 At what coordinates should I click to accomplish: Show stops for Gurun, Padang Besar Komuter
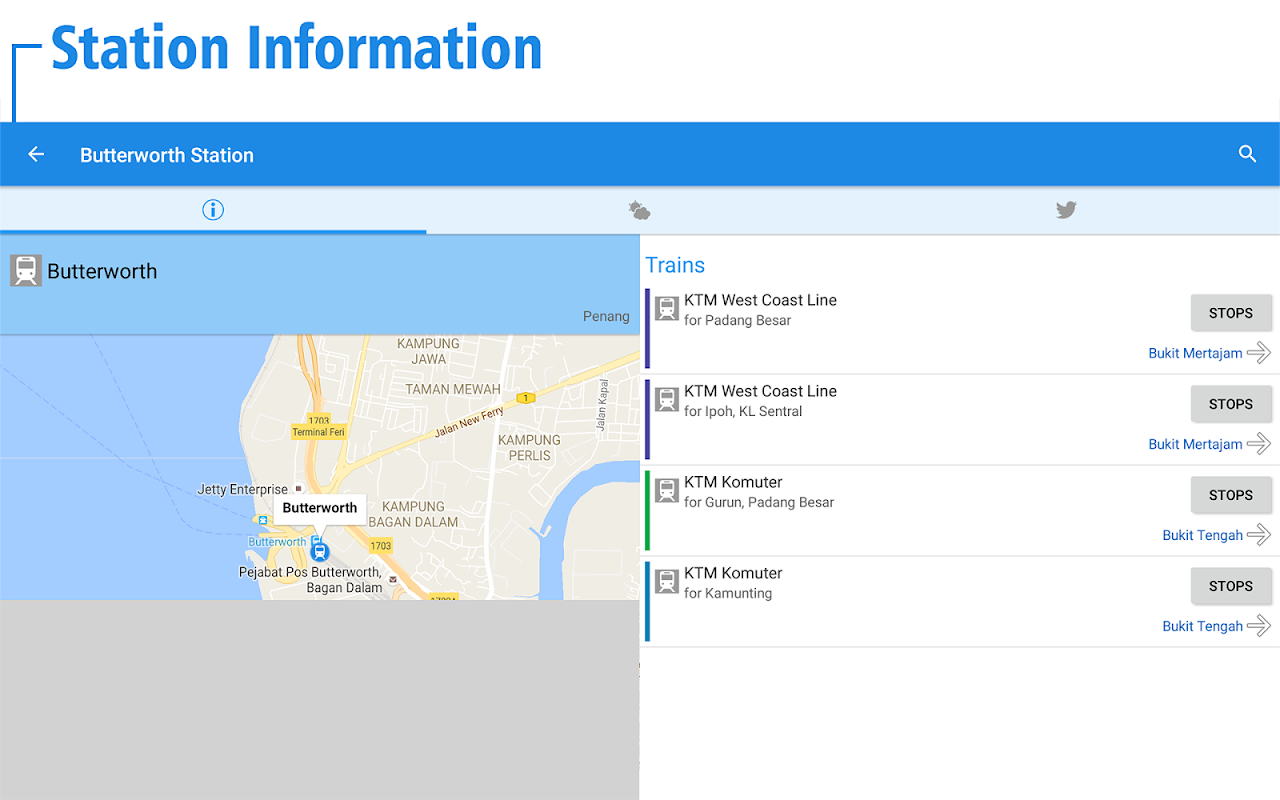point(1231,495)
